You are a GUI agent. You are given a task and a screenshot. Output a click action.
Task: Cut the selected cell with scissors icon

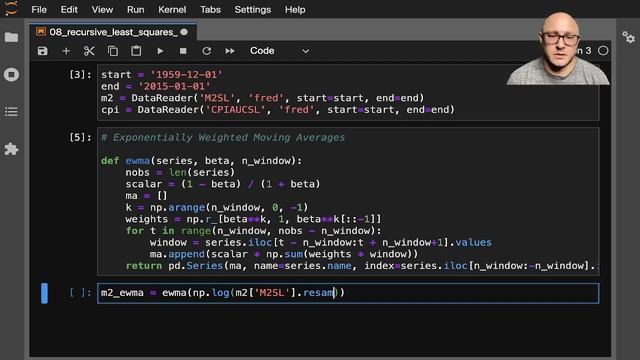[x=89, y=51]
